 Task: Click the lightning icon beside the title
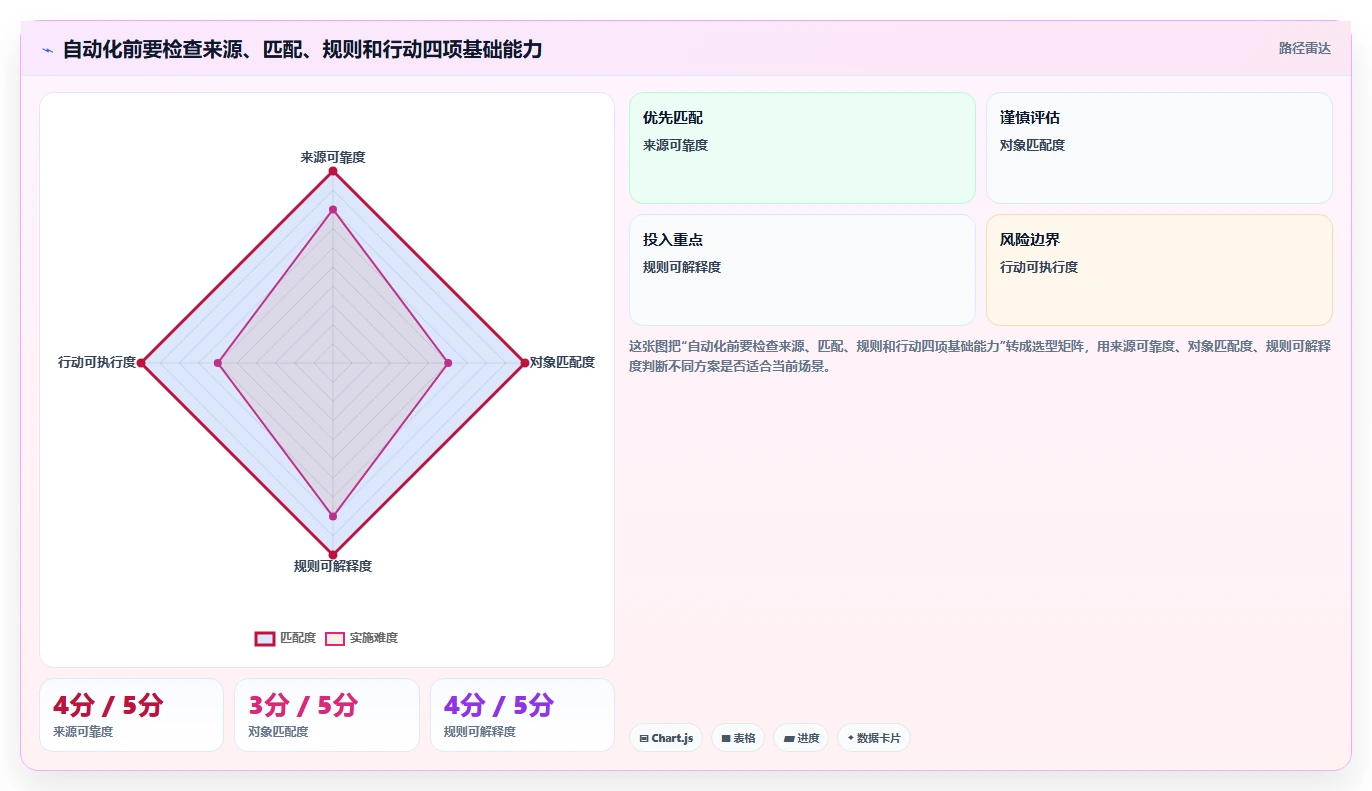47,49
